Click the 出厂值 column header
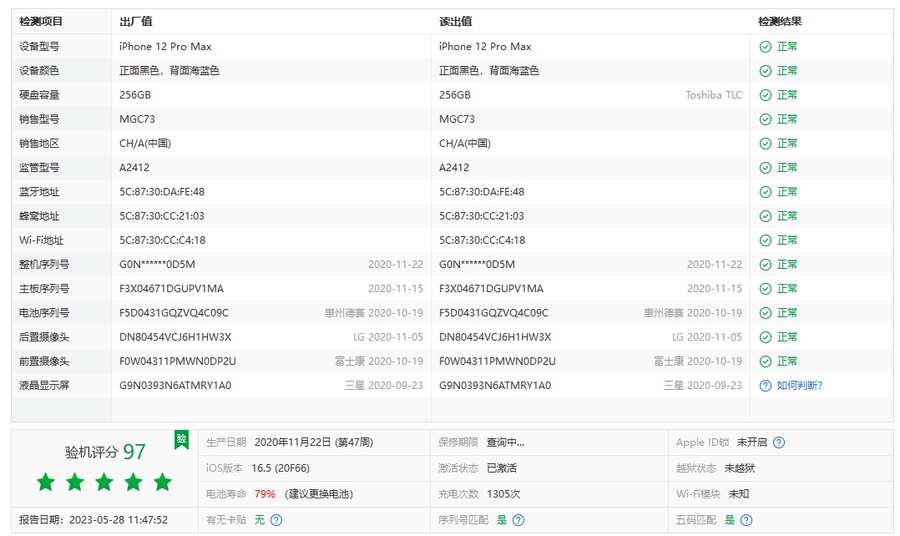 (135, 21)
